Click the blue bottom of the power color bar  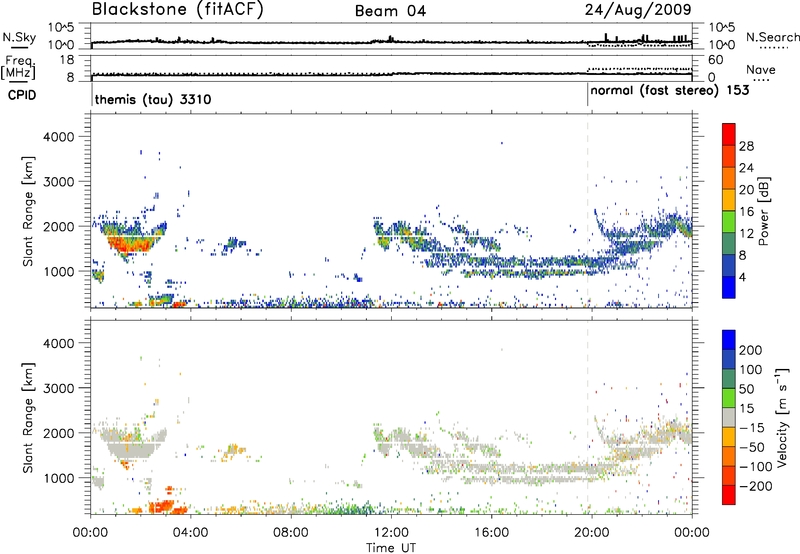click(729, 287)
